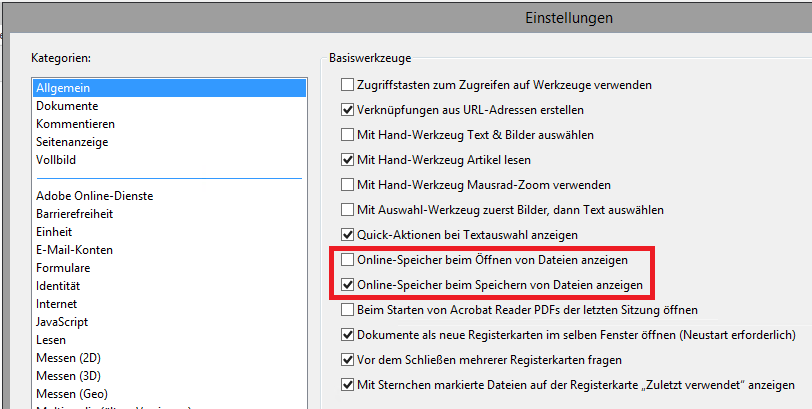The image size is (812, 409).
Task: Uncheck Online-Speicher beim Speichern von Dateien
Action: click(x=348, y=285)
